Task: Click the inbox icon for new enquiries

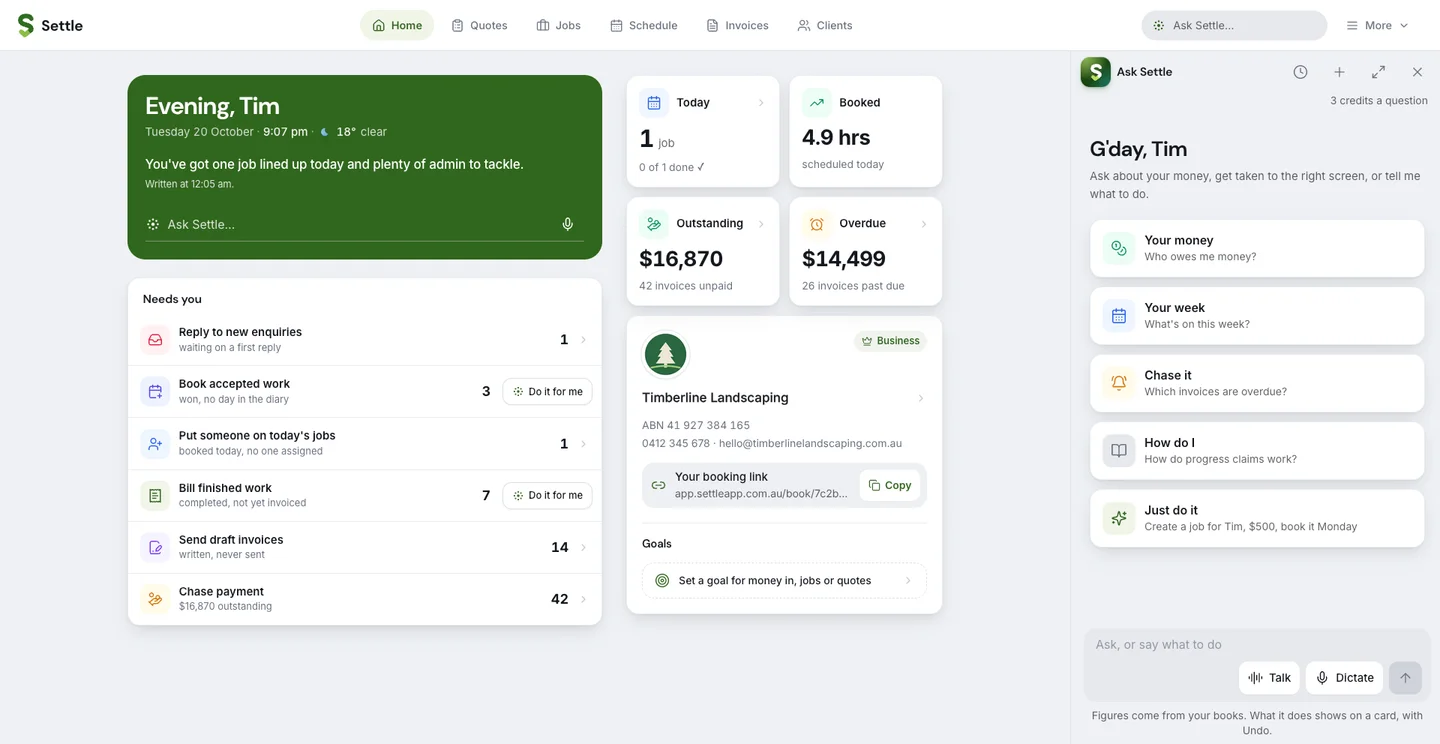Action: (155, 340)
